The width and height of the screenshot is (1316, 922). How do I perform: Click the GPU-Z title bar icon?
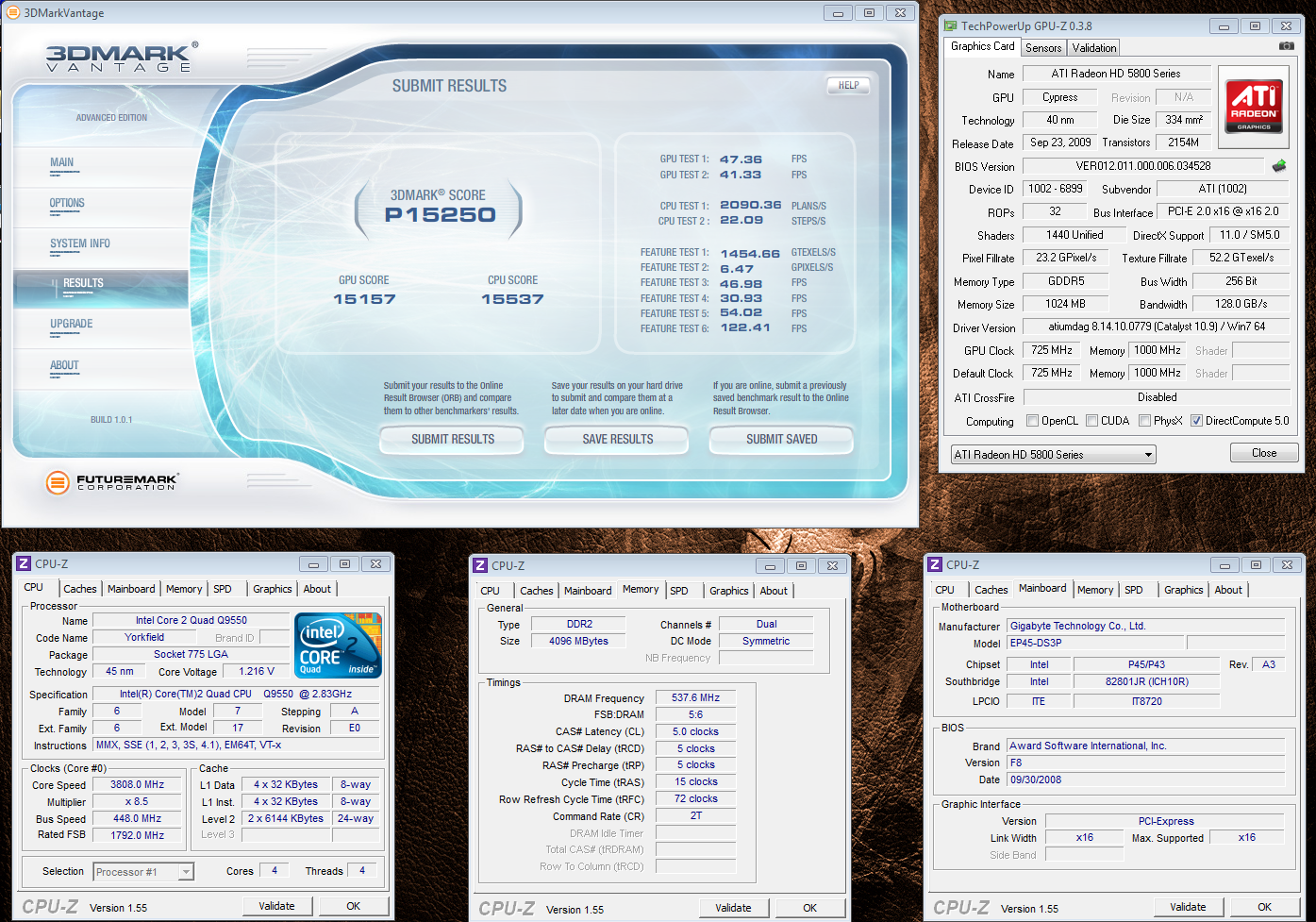coord(951,25)
